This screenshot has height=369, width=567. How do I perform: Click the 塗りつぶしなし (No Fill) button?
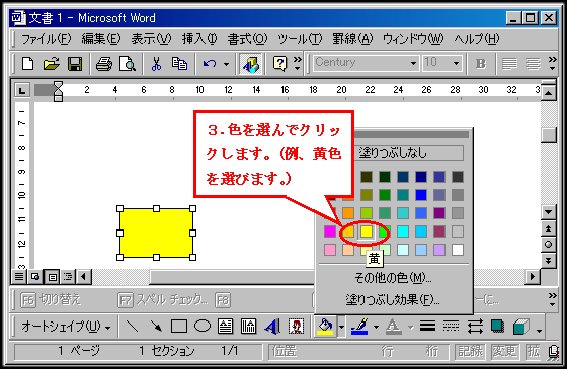[410, 153]
